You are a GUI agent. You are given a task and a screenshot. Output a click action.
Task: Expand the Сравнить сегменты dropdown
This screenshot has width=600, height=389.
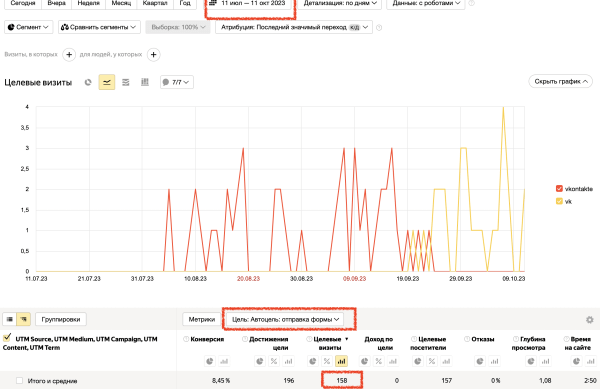point(99,27)
